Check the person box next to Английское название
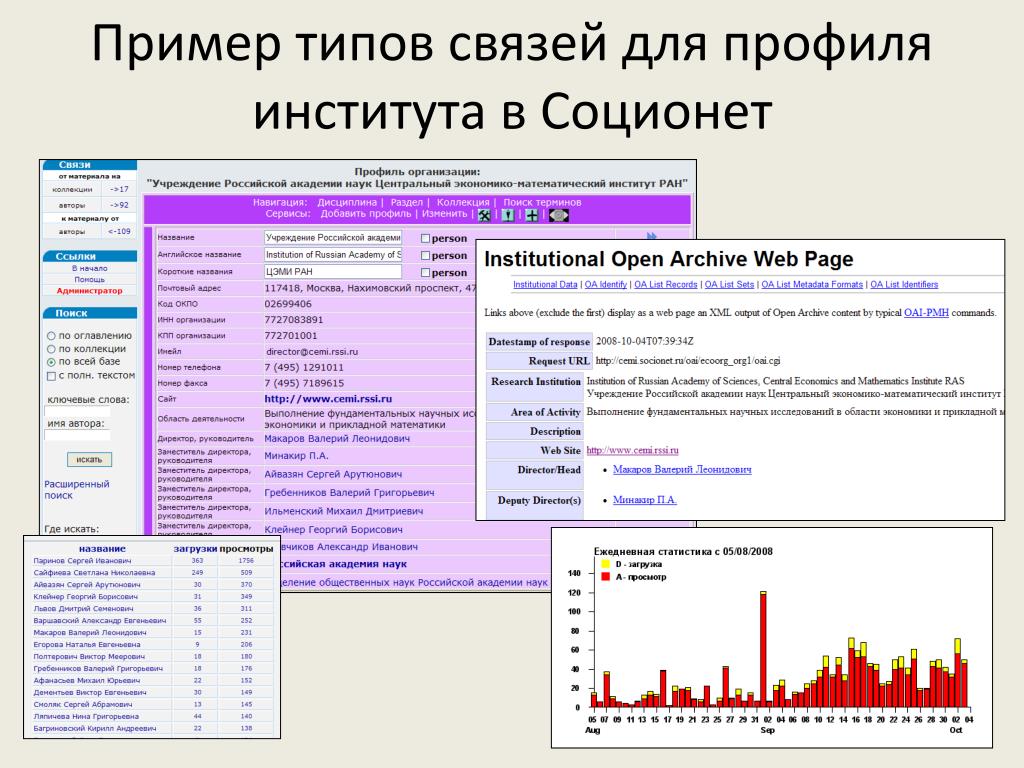This screenshot has height=768, width=1024. click(x=425, y=255)
